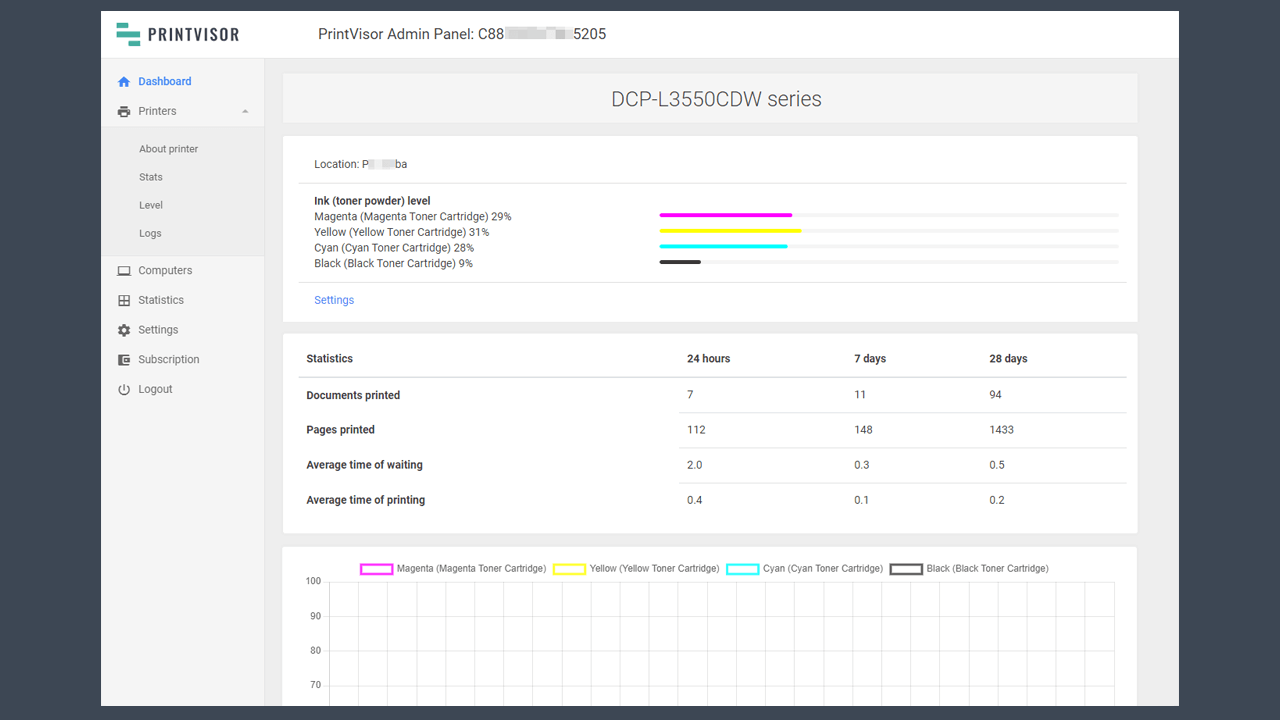Image resolution: width=1280 pixels, height=720 pixels.
Task: Click the blue Settings link below toner levels
Action: click(334, 300)
